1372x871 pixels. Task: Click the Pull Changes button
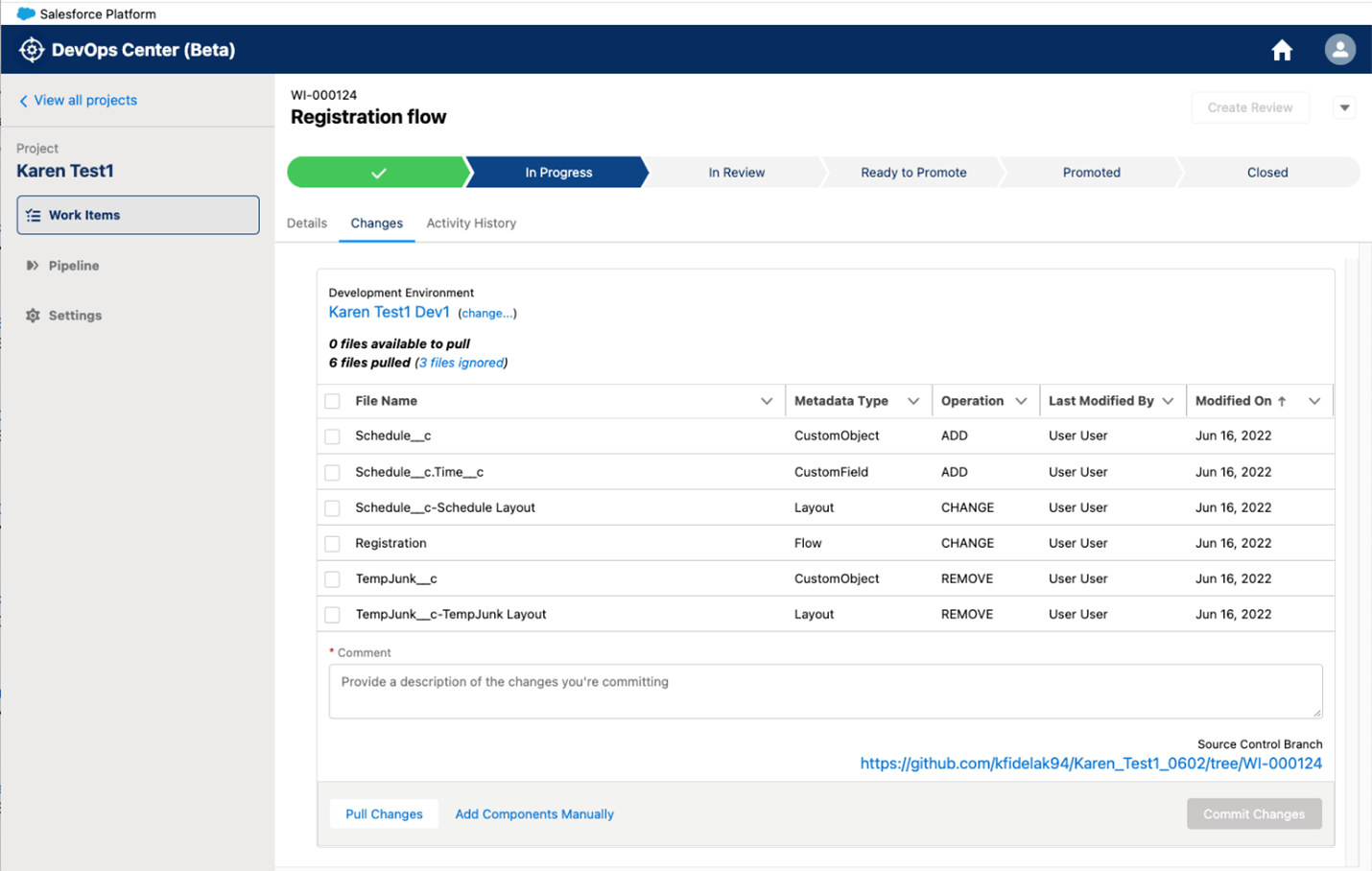click(384, 814)
